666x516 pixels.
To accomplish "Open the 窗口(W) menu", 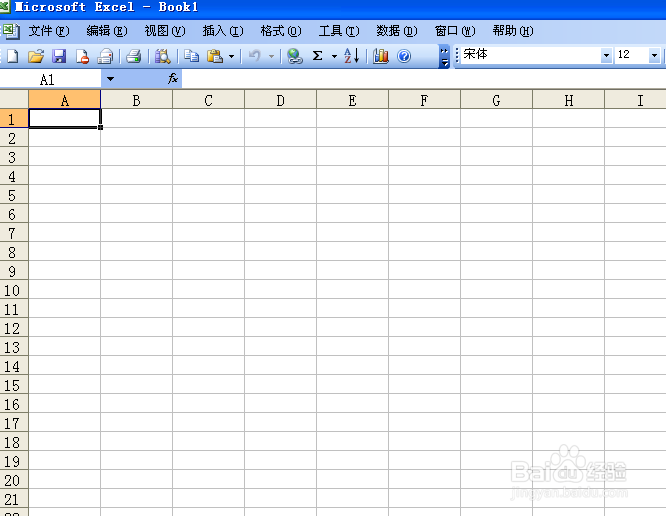I will click(x=455, y=31).
